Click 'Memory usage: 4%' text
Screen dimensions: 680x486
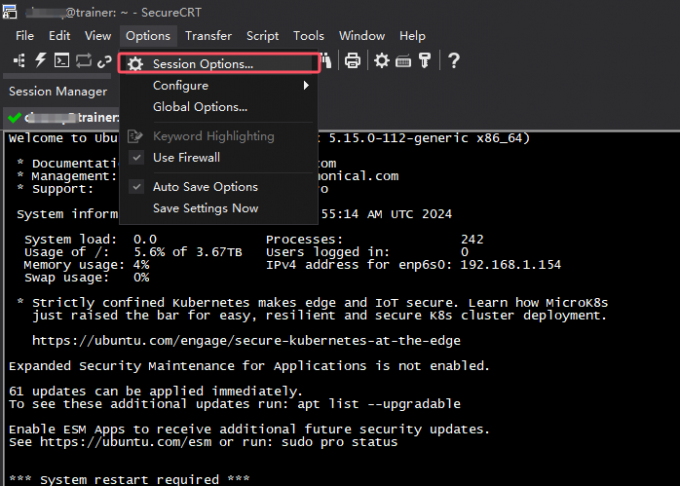[87, 265]
